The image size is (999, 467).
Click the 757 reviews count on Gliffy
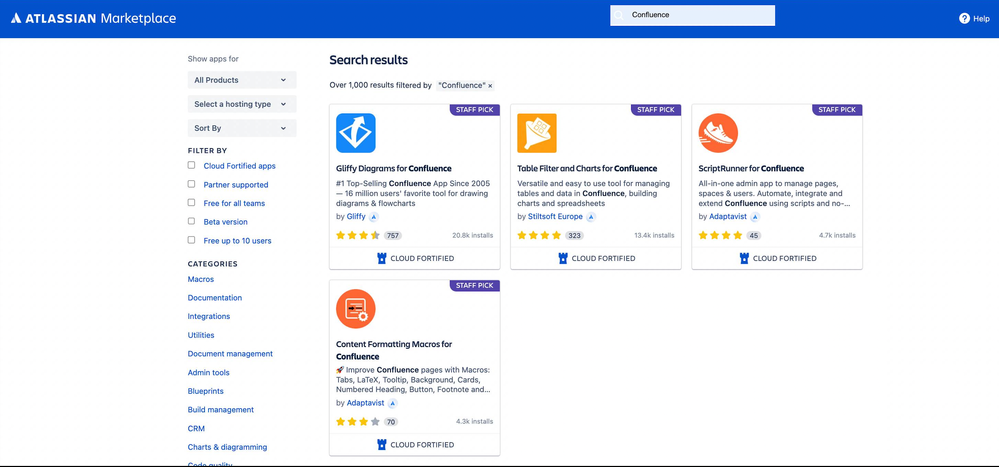392,236
